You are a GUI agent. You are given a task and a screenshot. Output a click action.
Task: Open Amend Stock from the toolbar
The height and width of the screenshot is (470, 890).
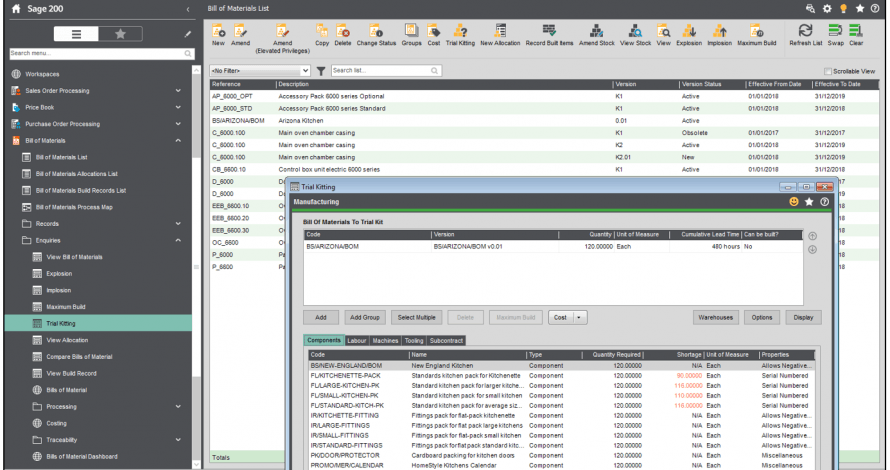click(x=597, y=35)
